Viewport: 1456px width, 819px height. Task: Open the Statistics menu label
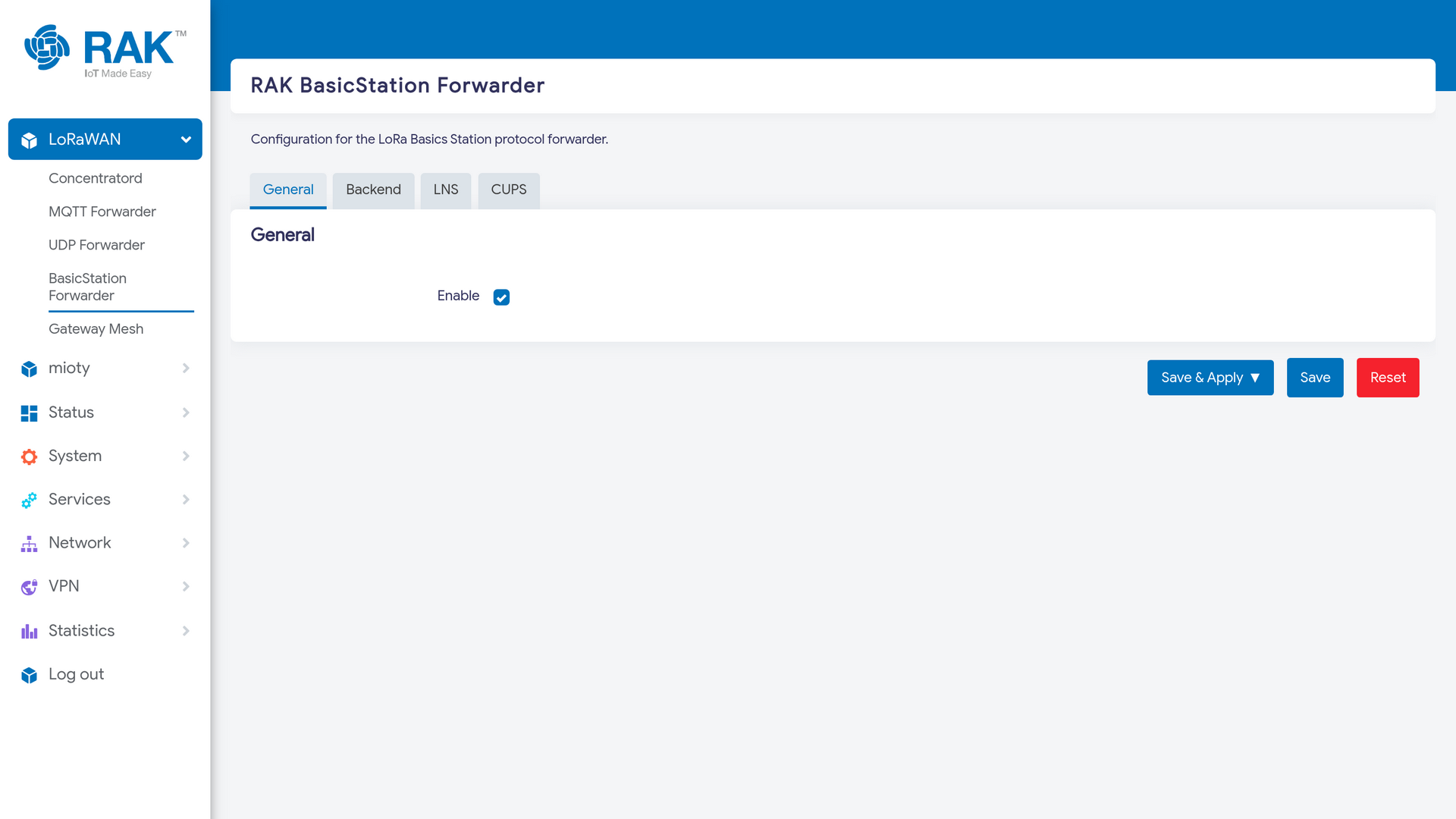pyautogui.click(x=81, y=631)
